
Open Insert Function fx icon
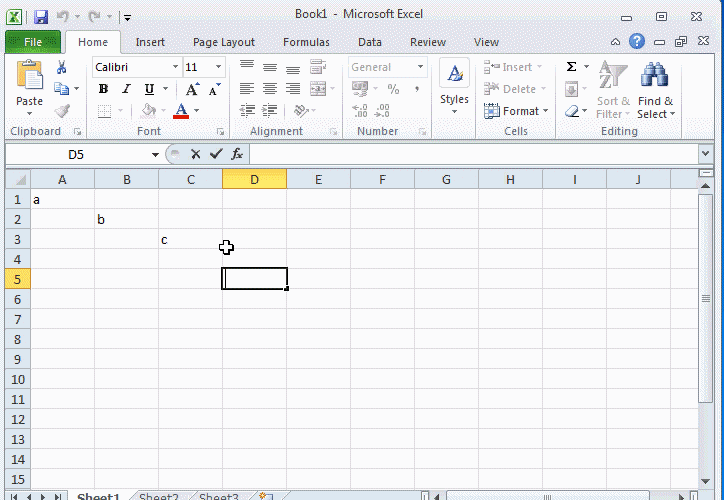point(237,154)
